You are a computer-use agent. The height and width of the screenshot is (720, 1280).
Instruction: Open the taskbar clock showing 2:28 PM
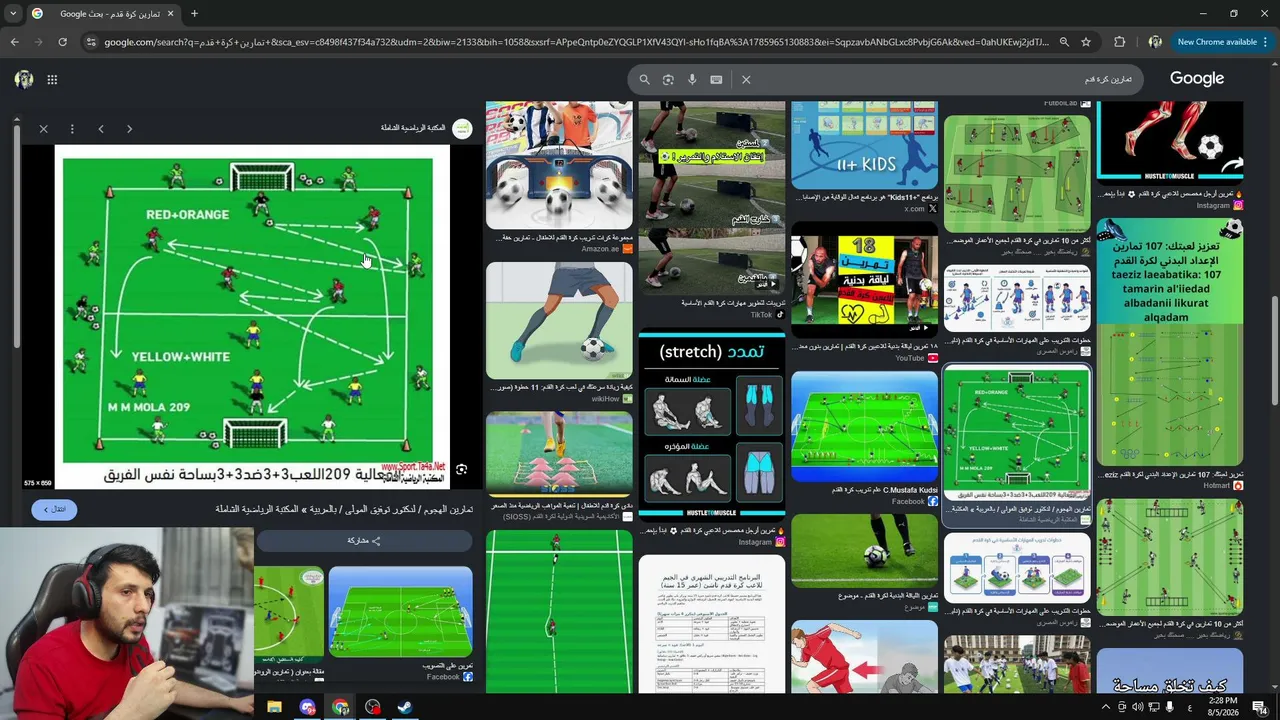click(1223, 707)
